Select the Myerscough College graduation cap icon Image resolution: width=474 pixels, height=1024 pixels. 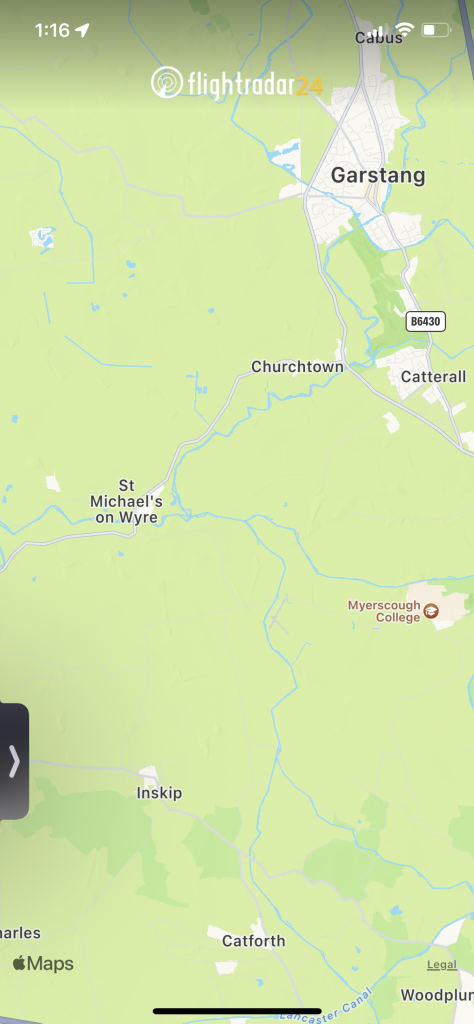431,611
